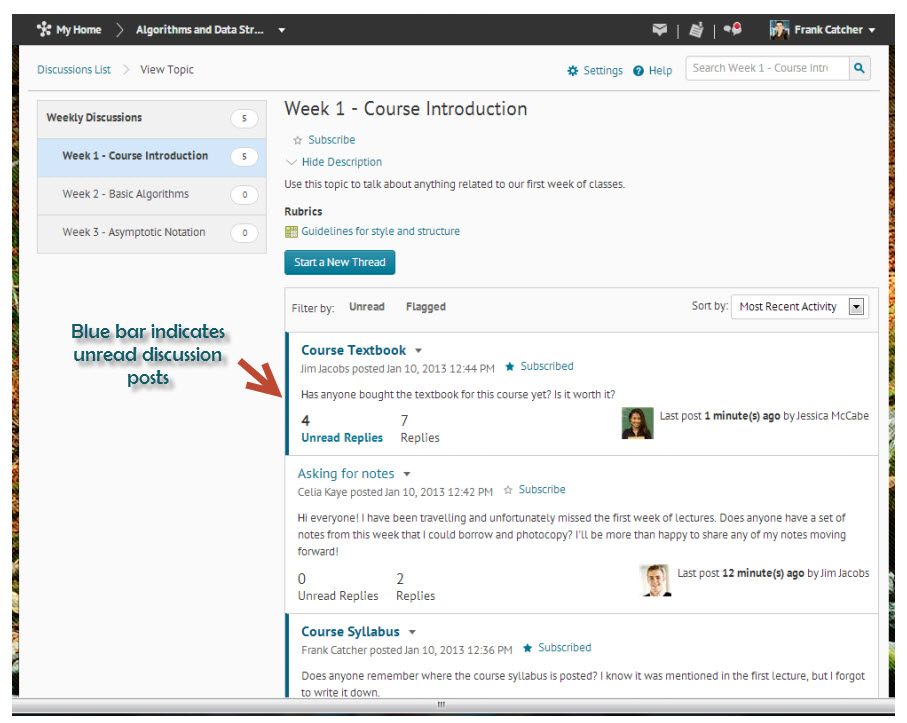
Task: Click the My Home logo icon
Action: pyautogui.click(x=44, y=30)
